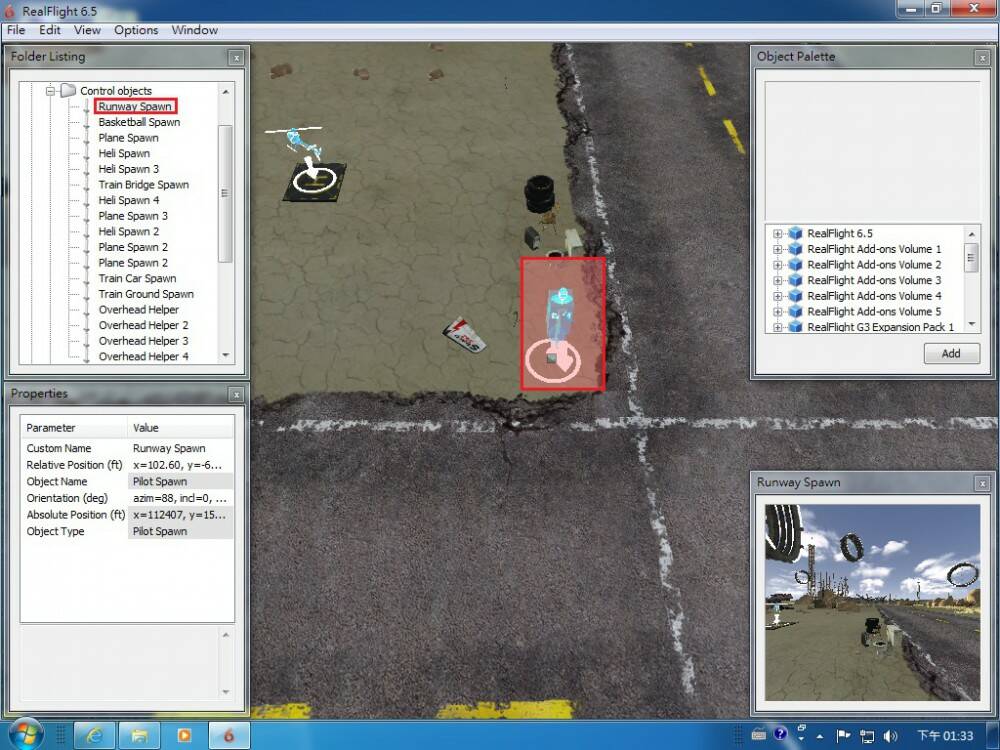Viewport: 1000px width, 750px height.
Task: Select the helicopter spawn helipad in viewport
Action: [314, 180]
